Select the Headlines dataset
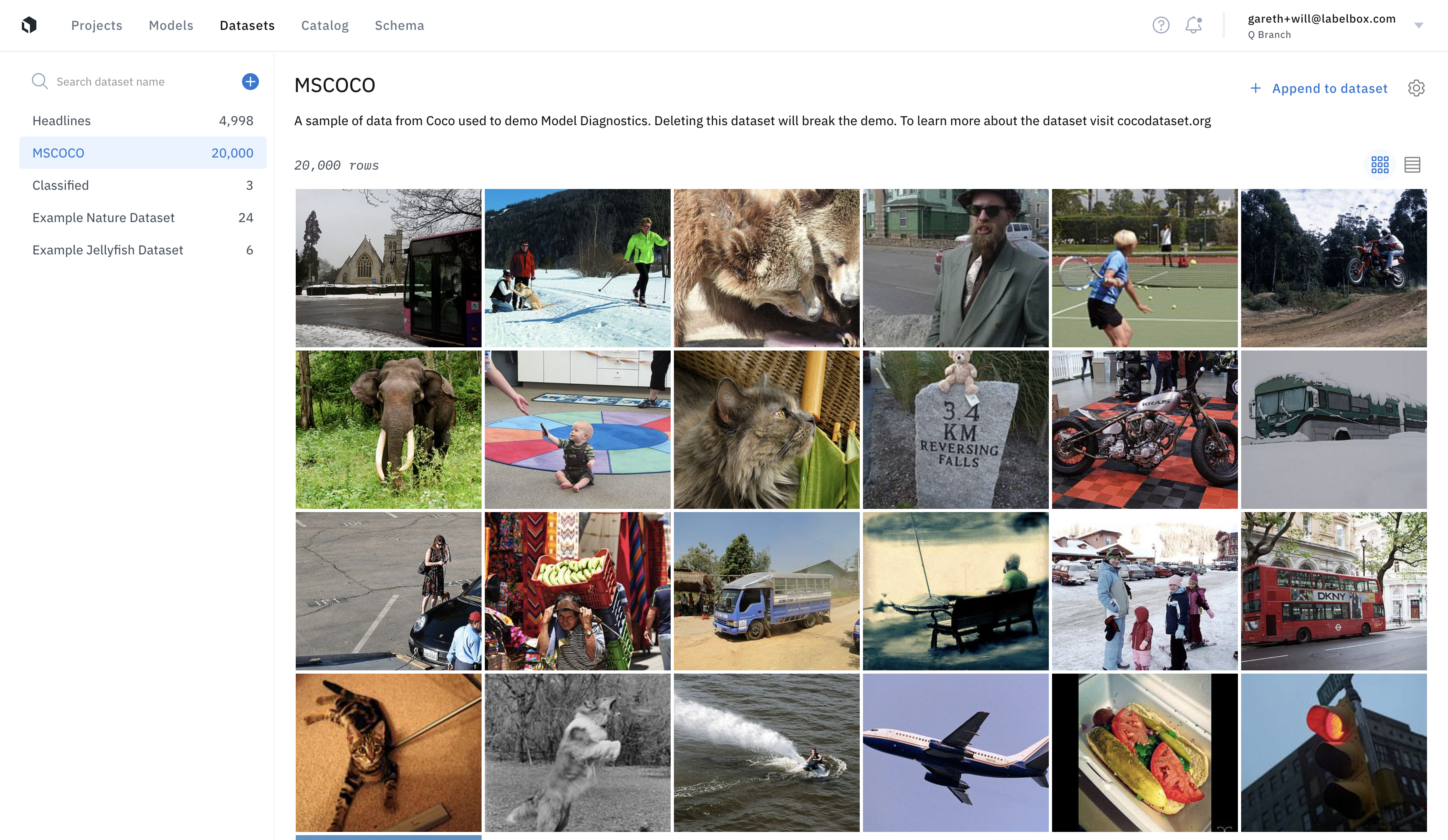The height and width of the screenshot is (840, 1448). pyautogui.click(x=143, y=121)
